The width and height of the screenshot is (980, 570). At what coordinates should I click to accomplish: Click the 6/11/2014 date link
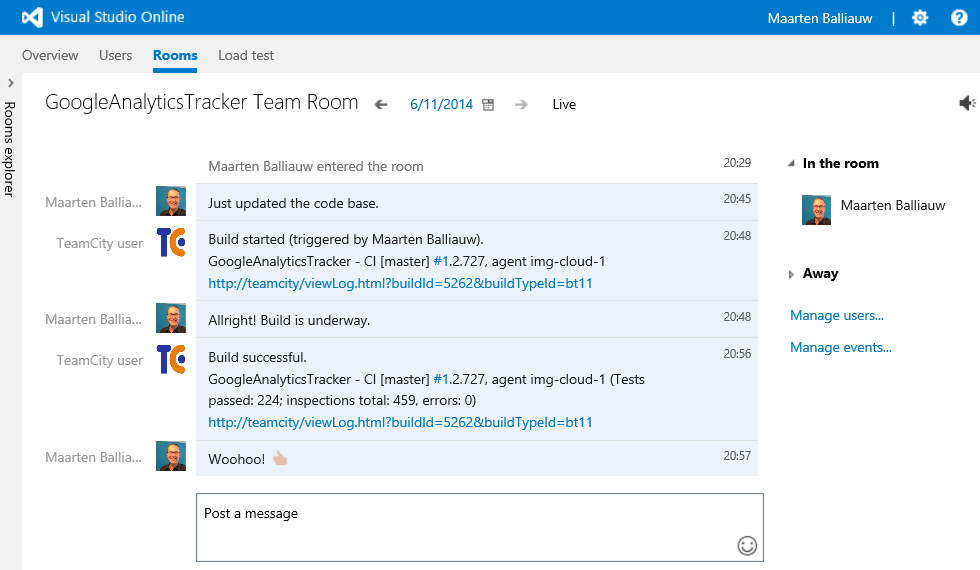(x=441, y=104)
